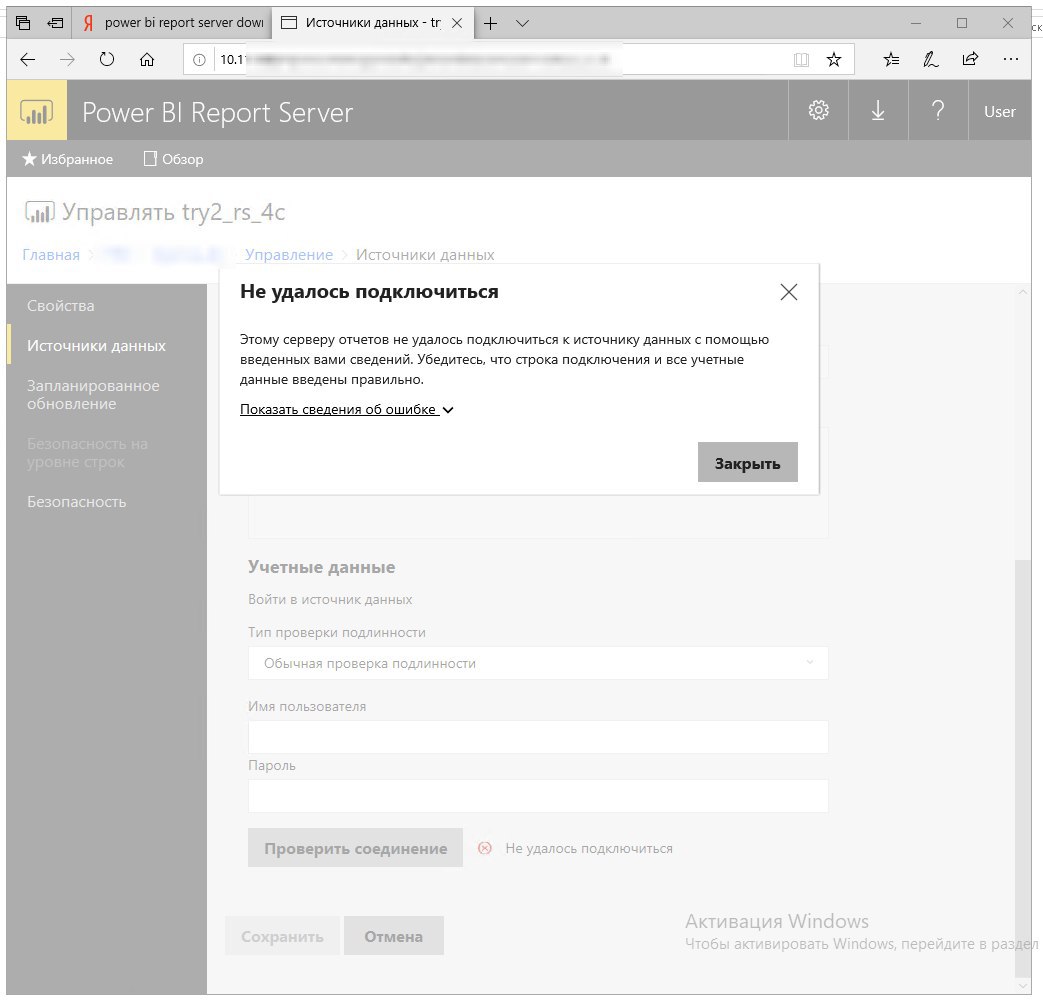Viewport: 1043px width, 1000px height.
Task: Toggle reading view icon
Action: (x=801, y=60)
